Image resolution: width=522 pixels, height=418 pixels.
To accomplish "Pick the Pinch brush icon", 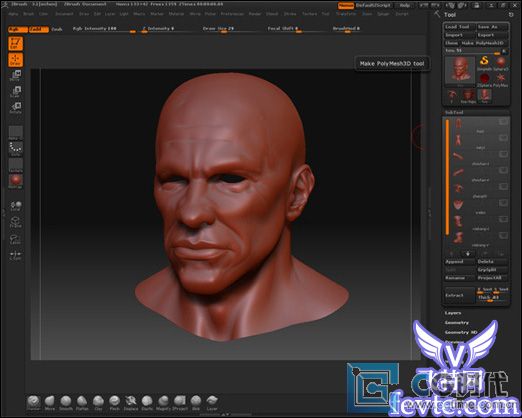I will coord(114,402).
